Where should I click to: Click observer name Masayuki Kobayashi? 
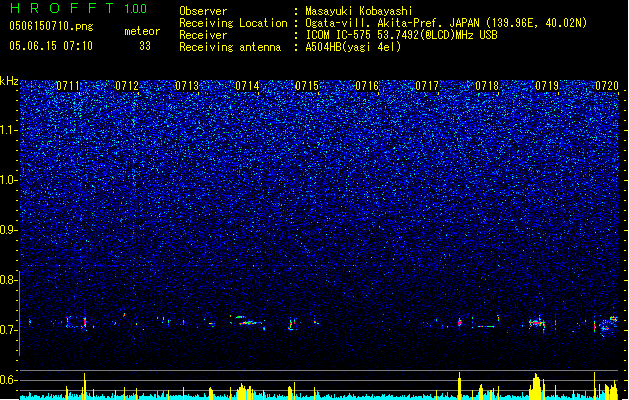click(358, 11)
